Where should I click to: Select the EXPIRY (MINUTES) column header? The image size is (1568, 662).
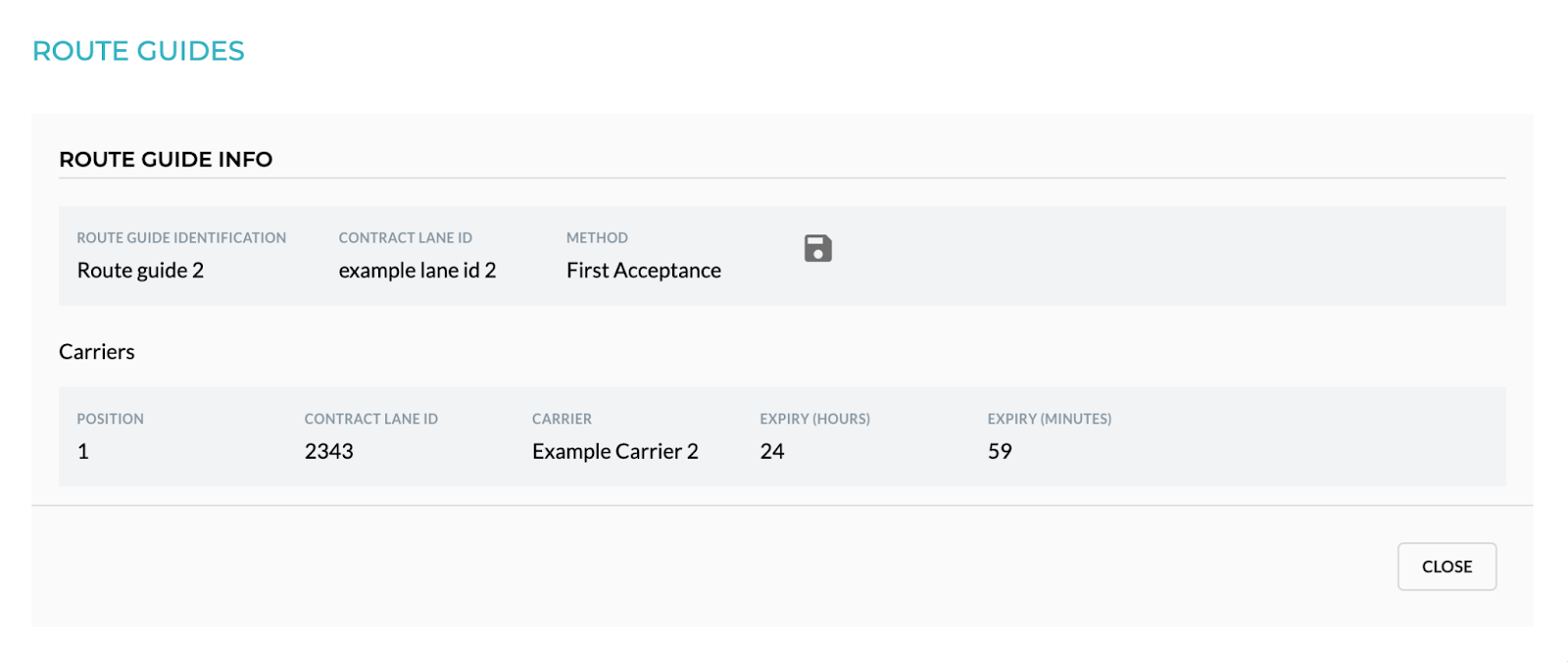coord(1049,419)
